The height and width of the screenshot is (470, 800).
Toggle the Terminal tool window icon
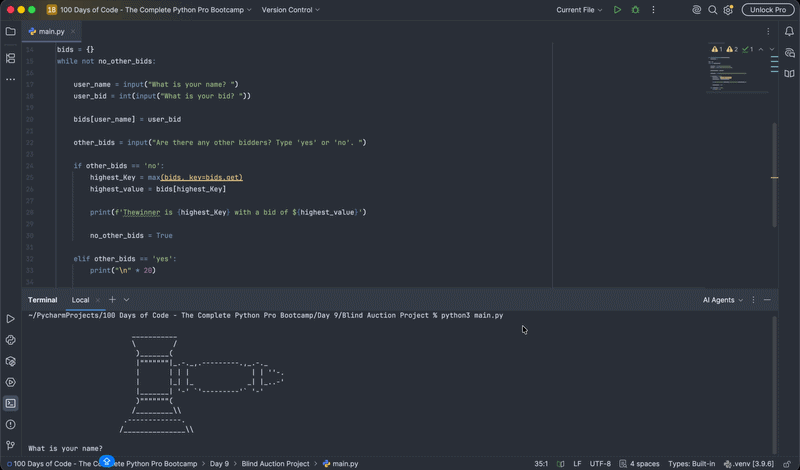pyautogui.click(x=10, y=403)
